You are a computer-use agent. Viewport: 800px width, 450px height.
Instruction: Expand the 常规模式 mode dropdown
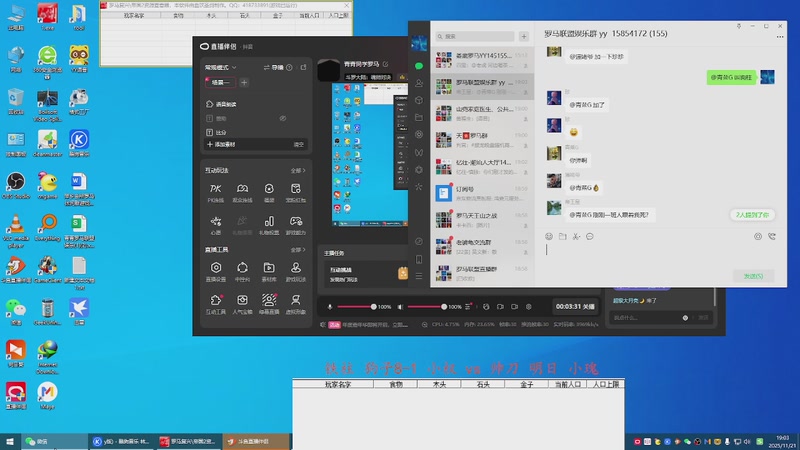(x=221, y=67)
